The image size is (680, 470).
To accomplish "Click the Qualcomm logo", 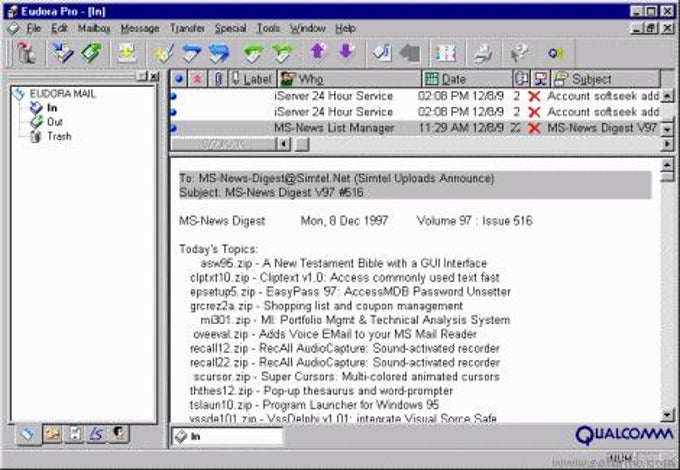I will pyautogui.click(x=624, y=435).
